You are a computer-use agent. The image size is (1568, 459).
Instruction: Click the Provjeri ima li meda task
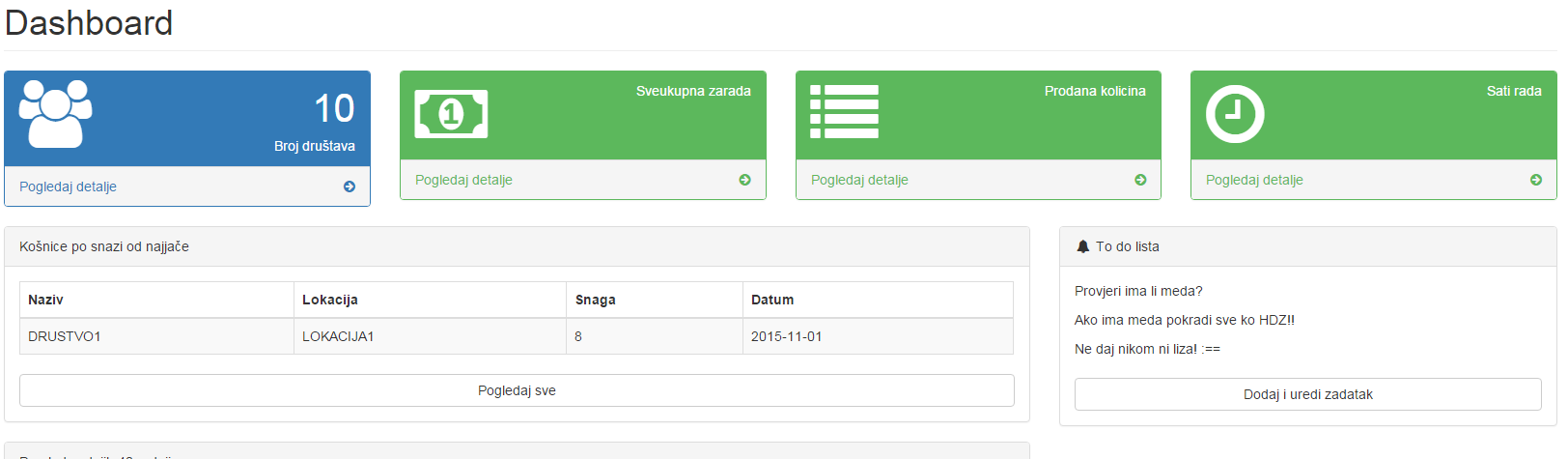(x=1138, y=291)
